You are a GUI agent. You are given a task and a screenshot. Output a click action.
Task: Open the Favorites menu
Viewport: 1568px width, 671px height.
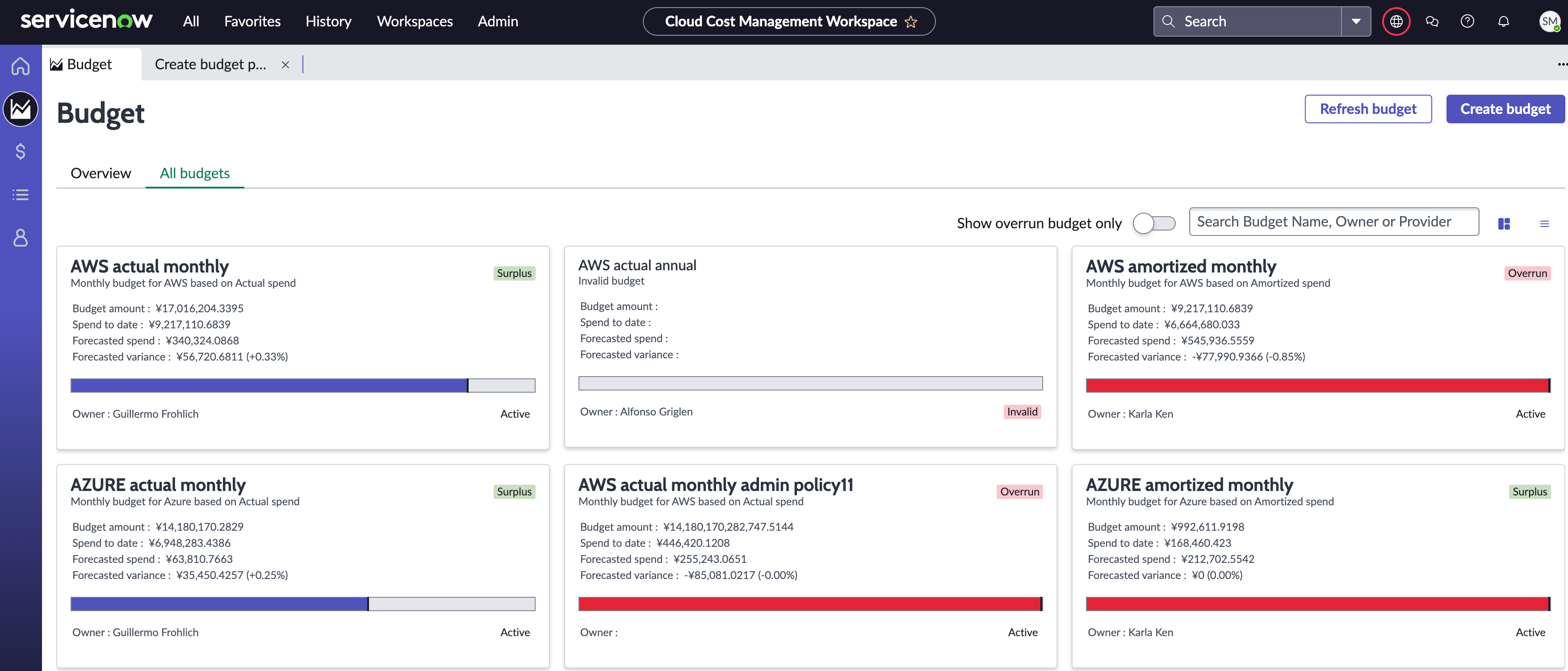(x=252, y=21)
